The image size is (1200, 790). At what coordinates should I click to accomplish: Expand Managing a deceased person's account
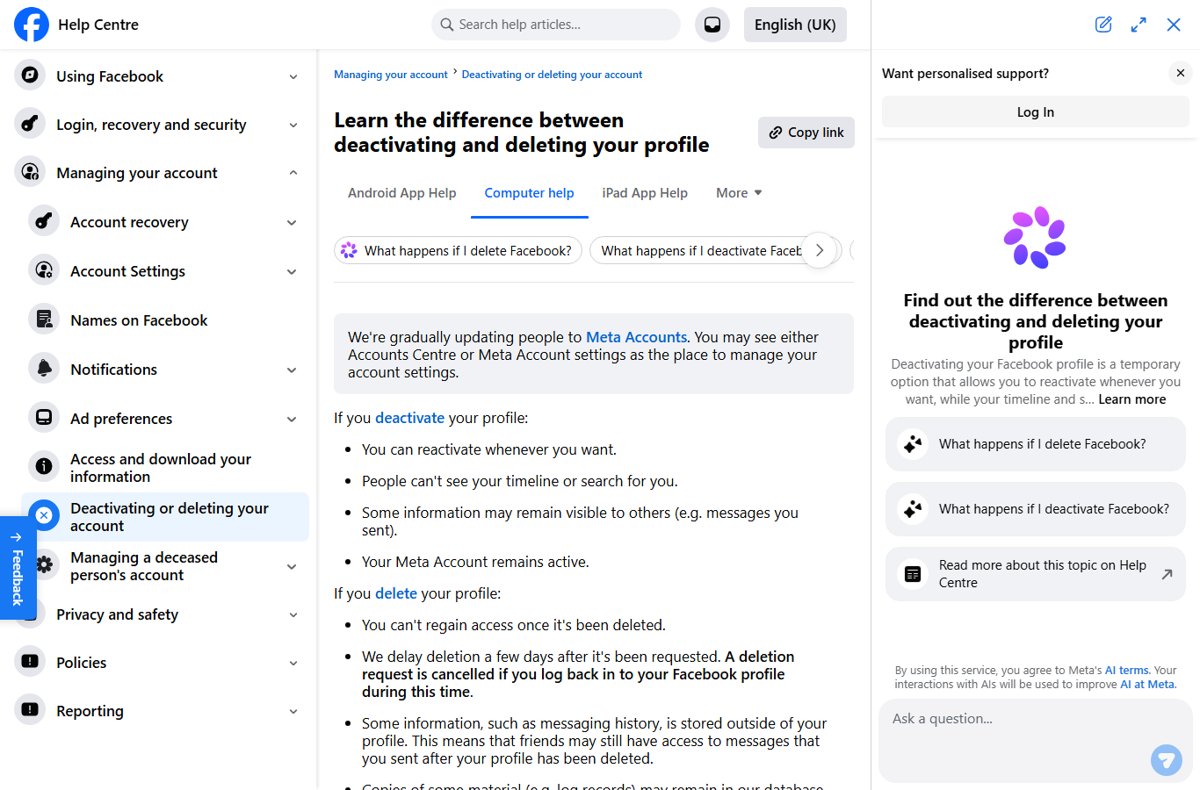(292, 566)
